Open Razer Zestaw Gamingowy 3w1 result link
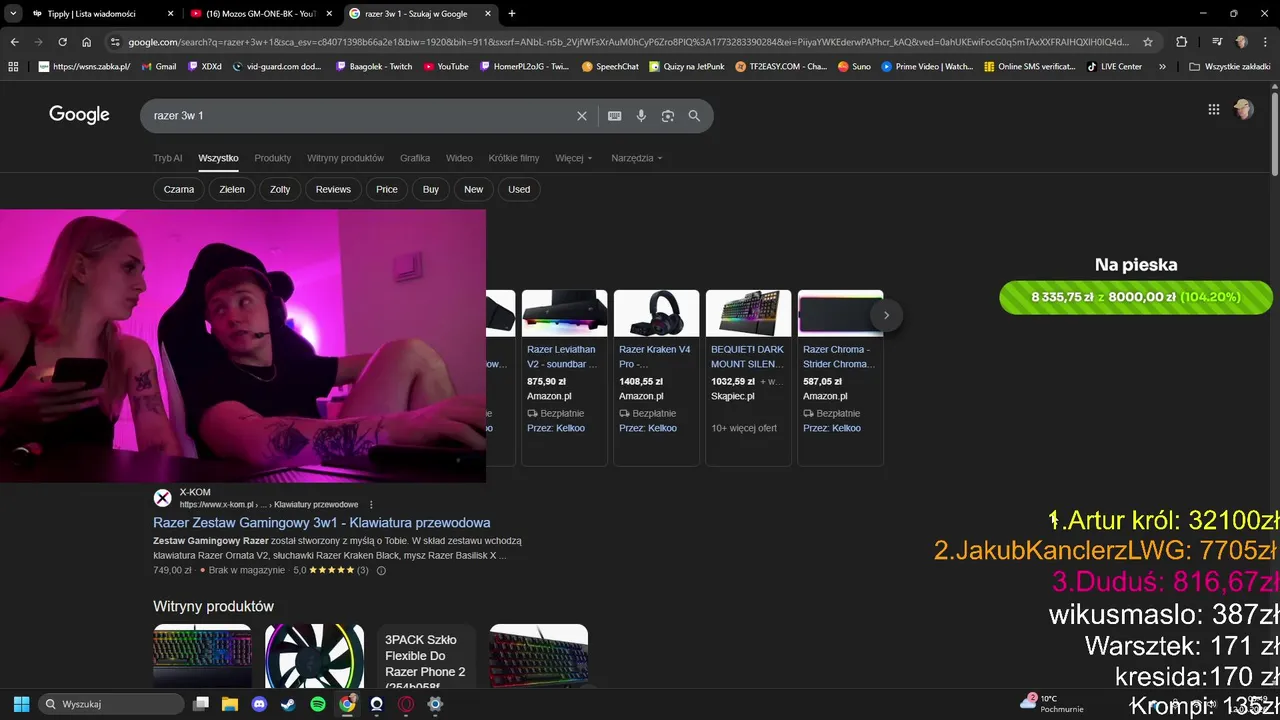This screenshot has height=720, width=1280. click(322, 523)
